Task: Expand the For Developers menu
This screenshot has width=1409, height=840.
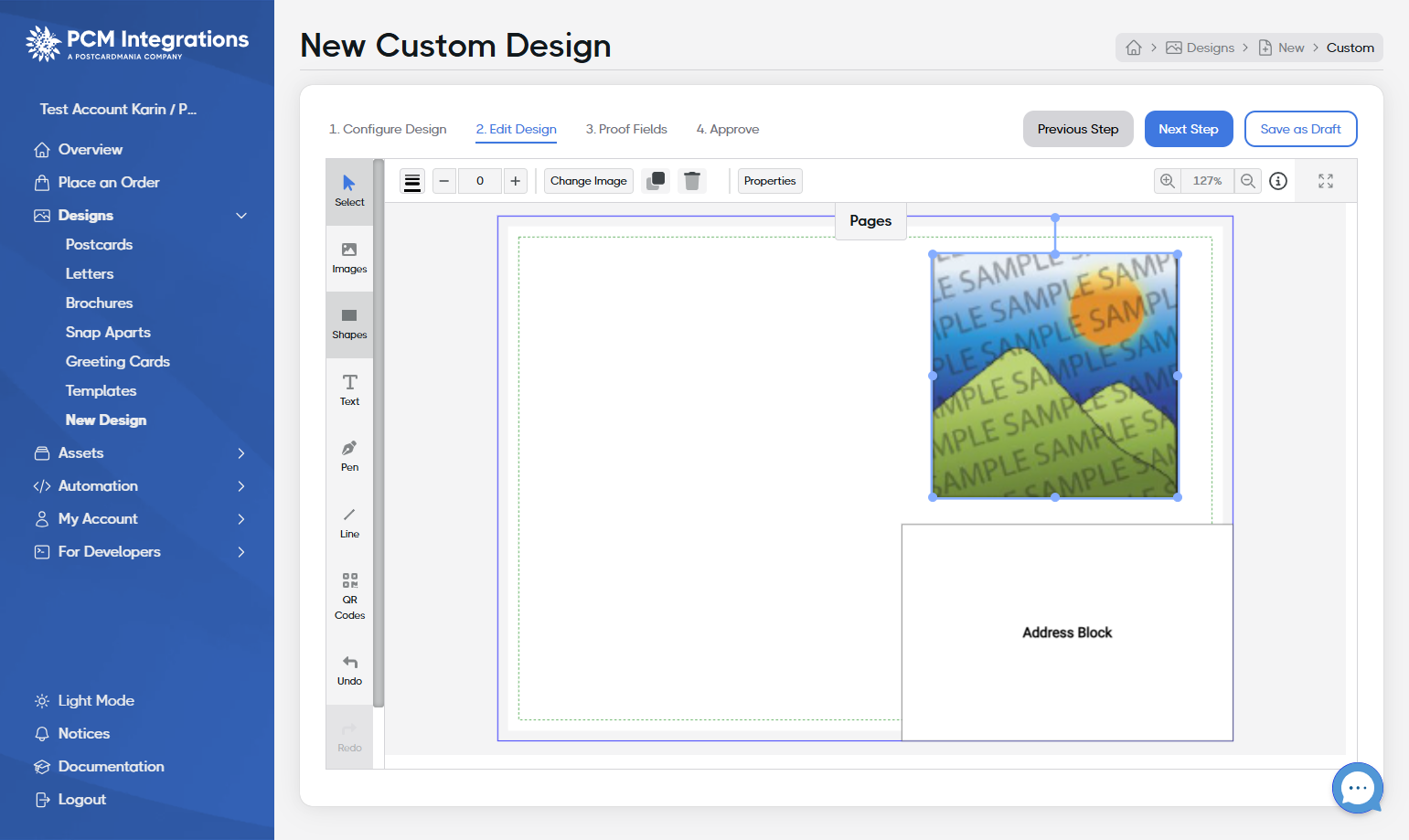Action: click(x=241, y=552)
